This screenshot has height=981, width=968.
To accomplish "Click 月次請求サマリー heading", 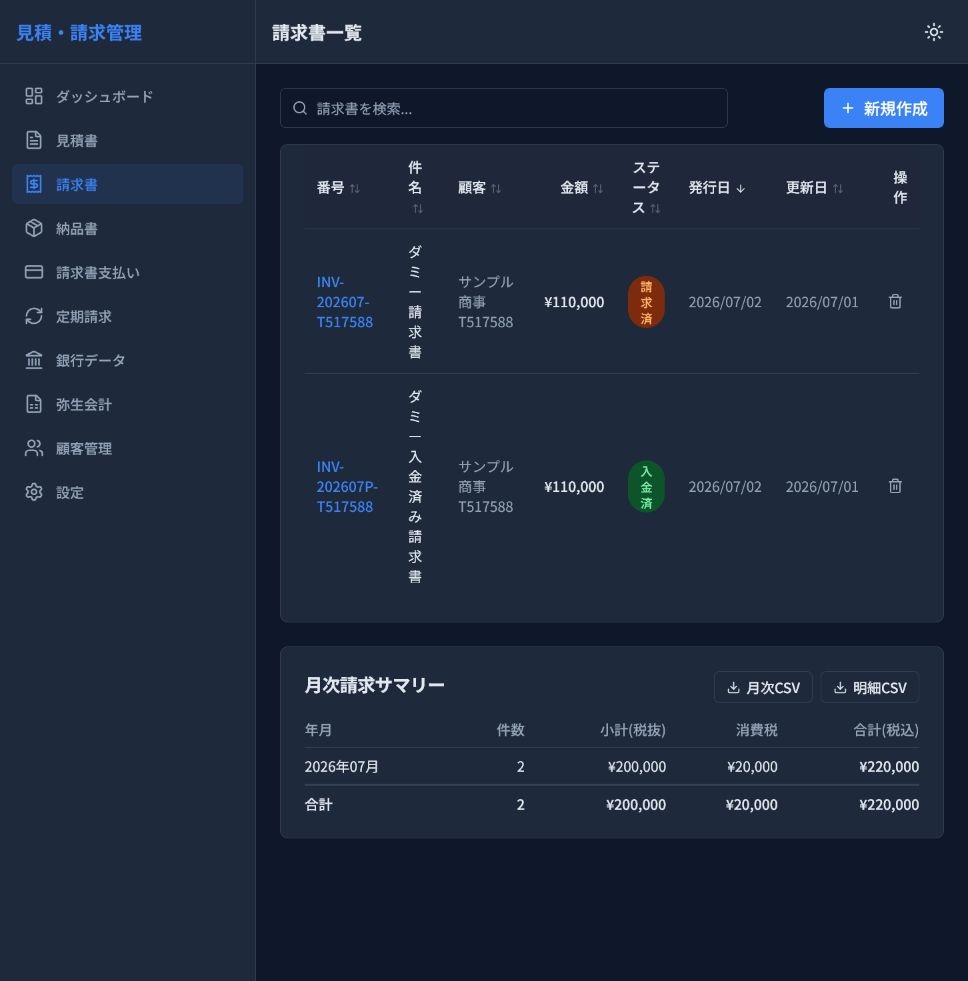I will coord(374,685).
